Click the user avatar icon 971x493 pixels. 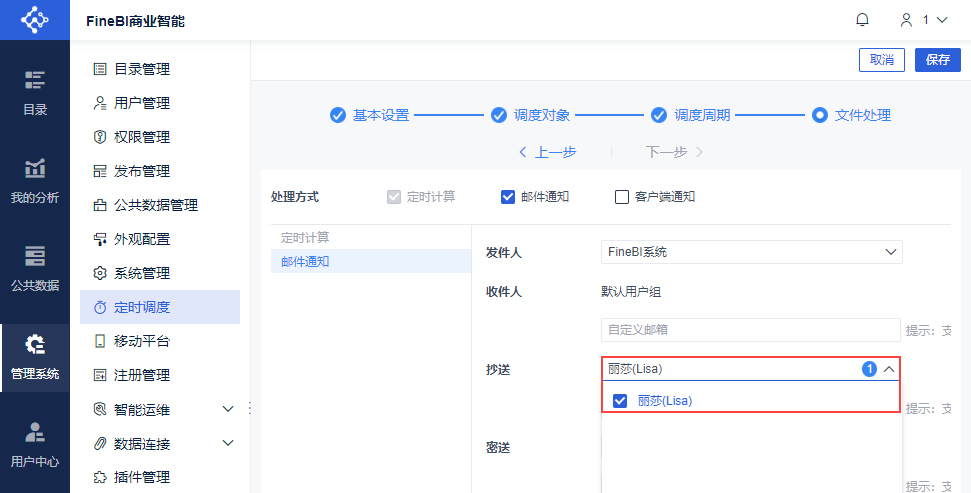[907, 20]
